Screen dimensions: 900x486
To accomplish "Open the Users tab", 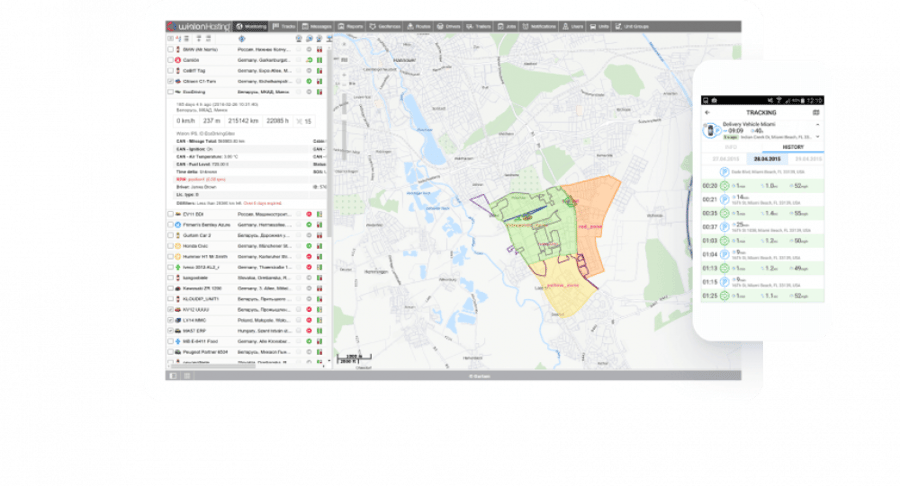I will (x=573, y=26).
